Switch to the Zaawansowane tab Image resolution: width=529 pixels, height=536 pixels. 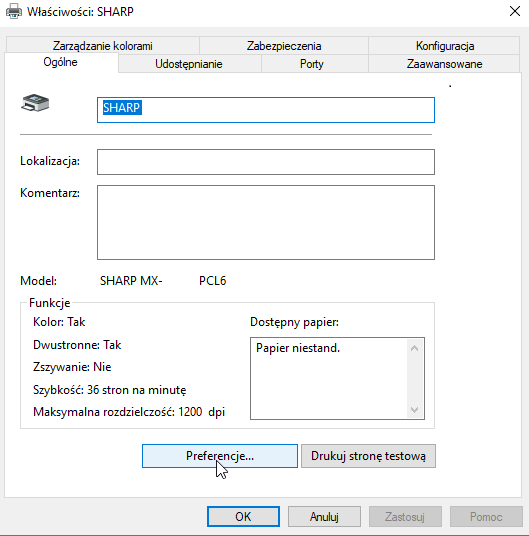(x=444, y=64)
